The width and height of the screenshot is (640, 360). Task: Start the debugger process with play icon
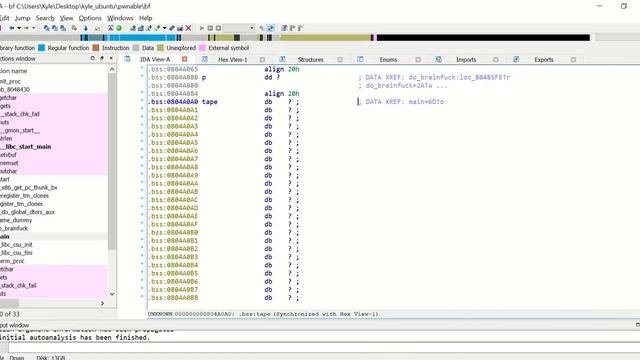(x=202, y=28)
